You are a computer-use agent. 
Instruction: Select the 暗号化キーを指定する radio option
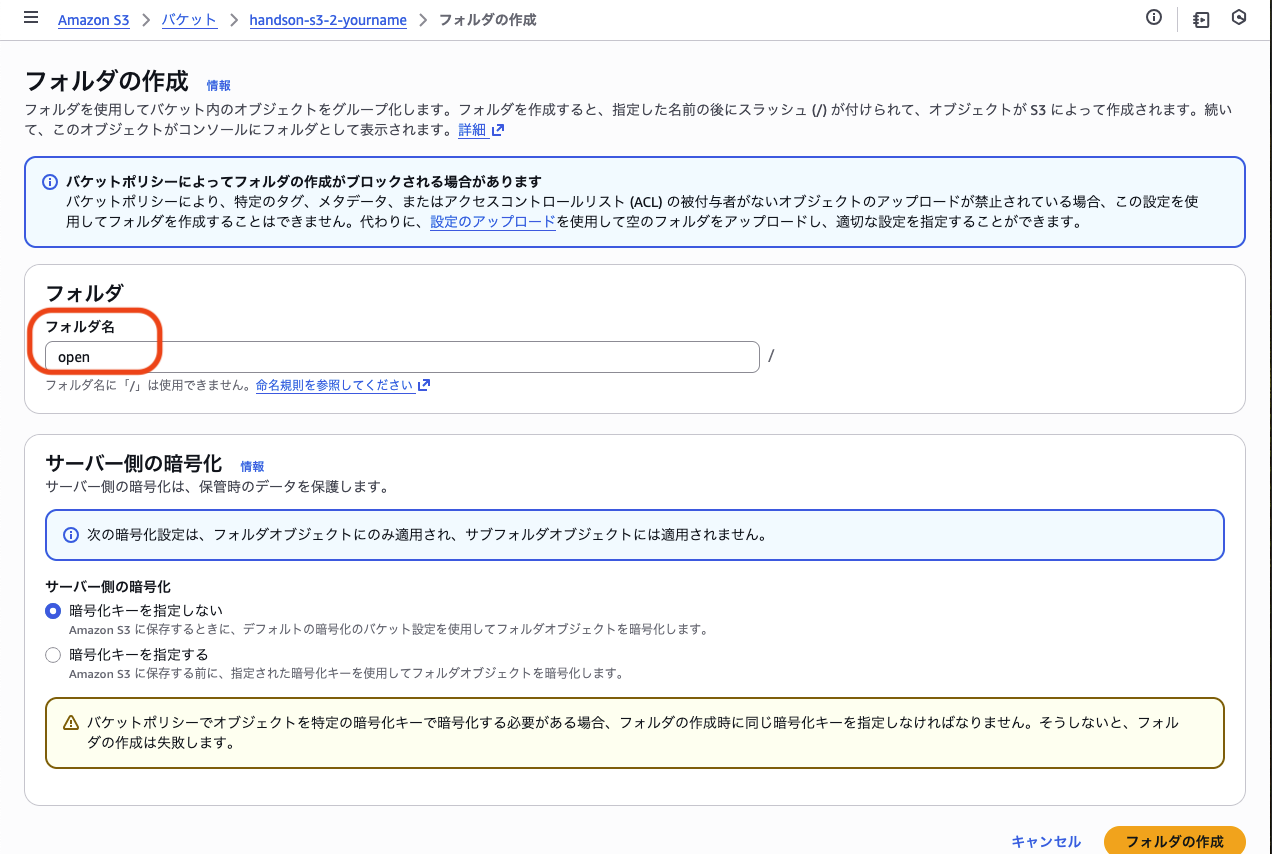point(52,654)
